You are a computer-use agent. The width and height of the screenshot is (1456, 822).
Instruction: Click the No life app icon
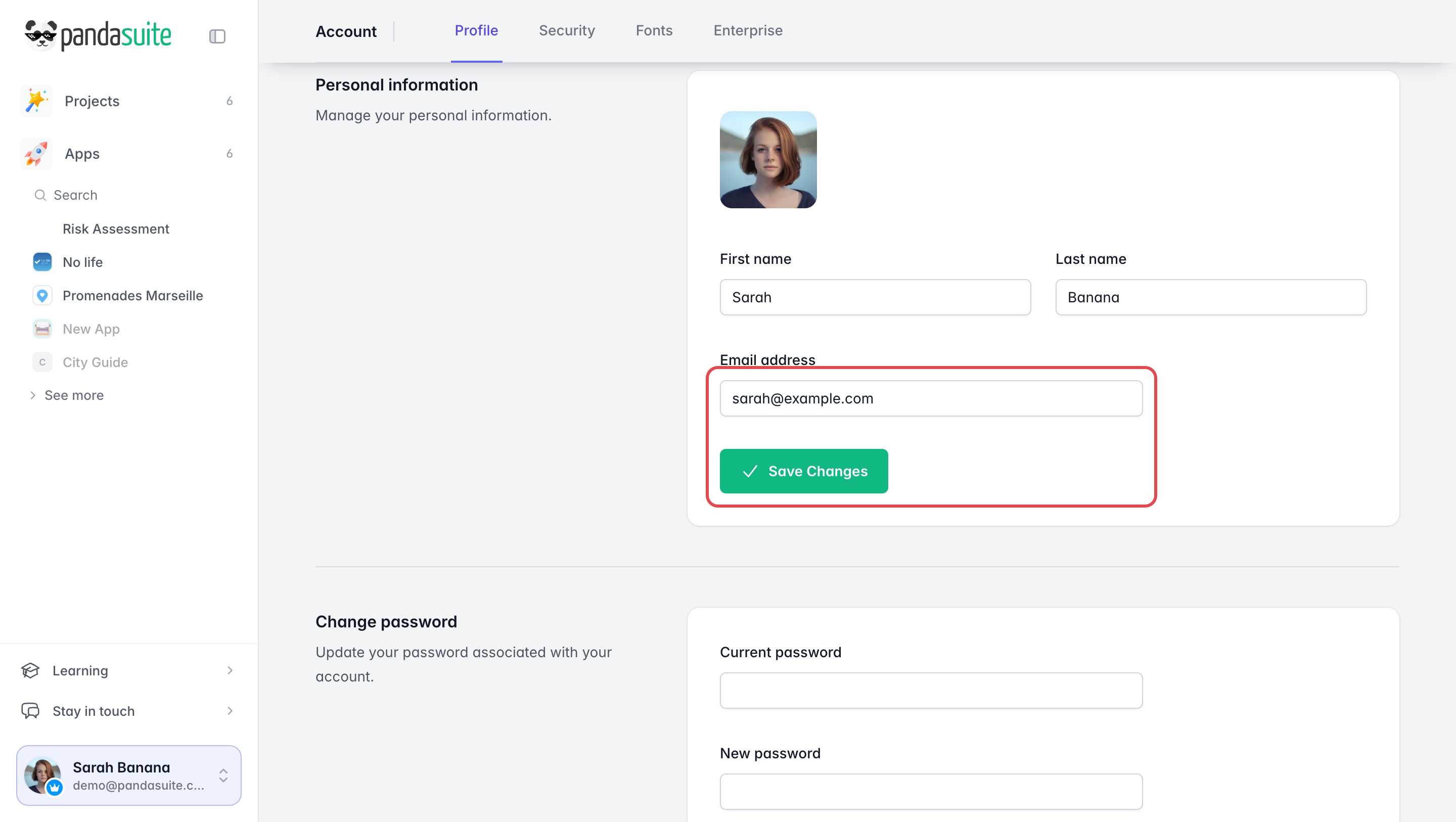tap(42, 262)
